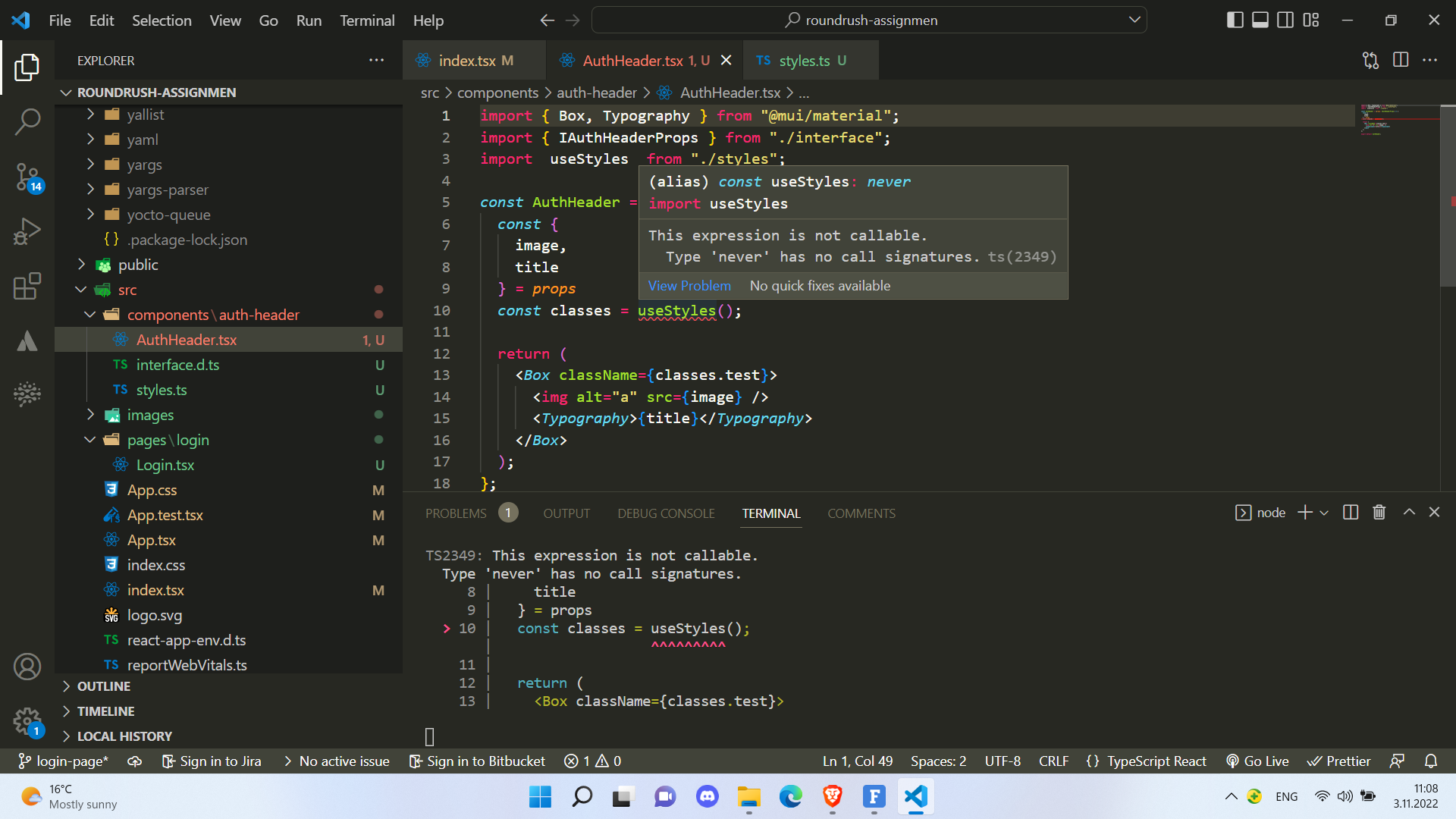Click Sign in to Jira
The height and width of the screenshot is (819, 1456).
point(212,761)
